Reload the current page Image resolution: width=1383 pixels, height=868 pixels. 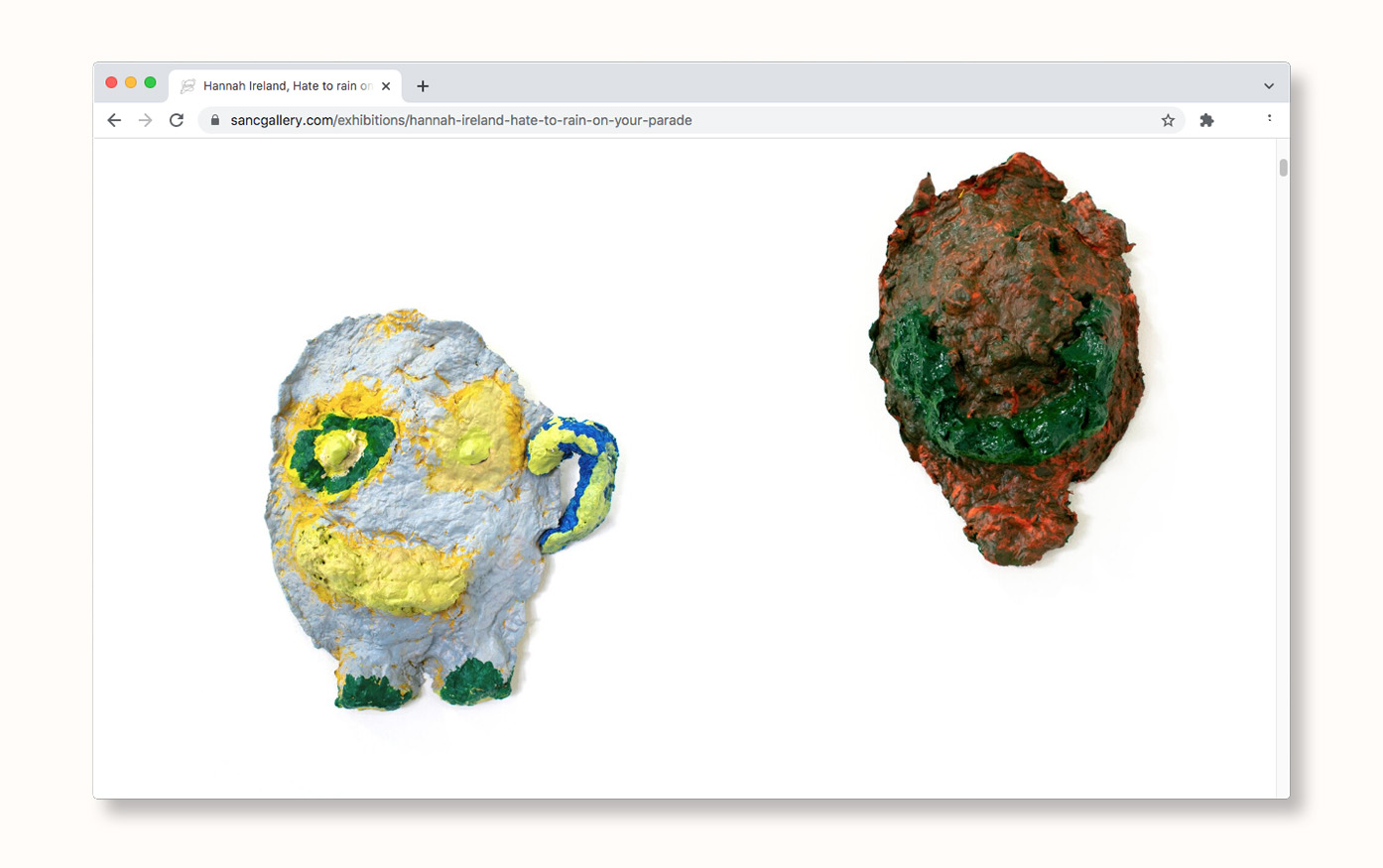pyautogui.click(x=177, y=120)
